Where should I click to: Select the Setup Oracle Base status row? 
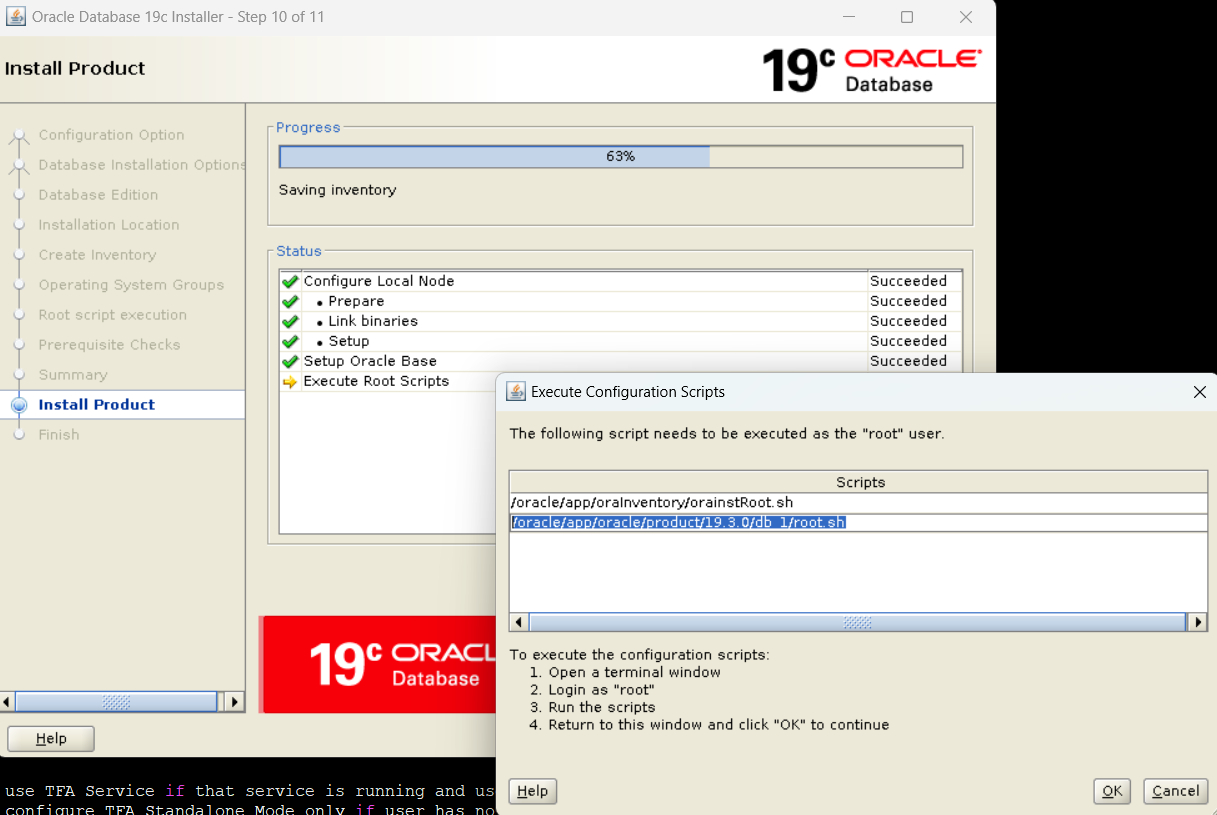(x=621, y=361)
